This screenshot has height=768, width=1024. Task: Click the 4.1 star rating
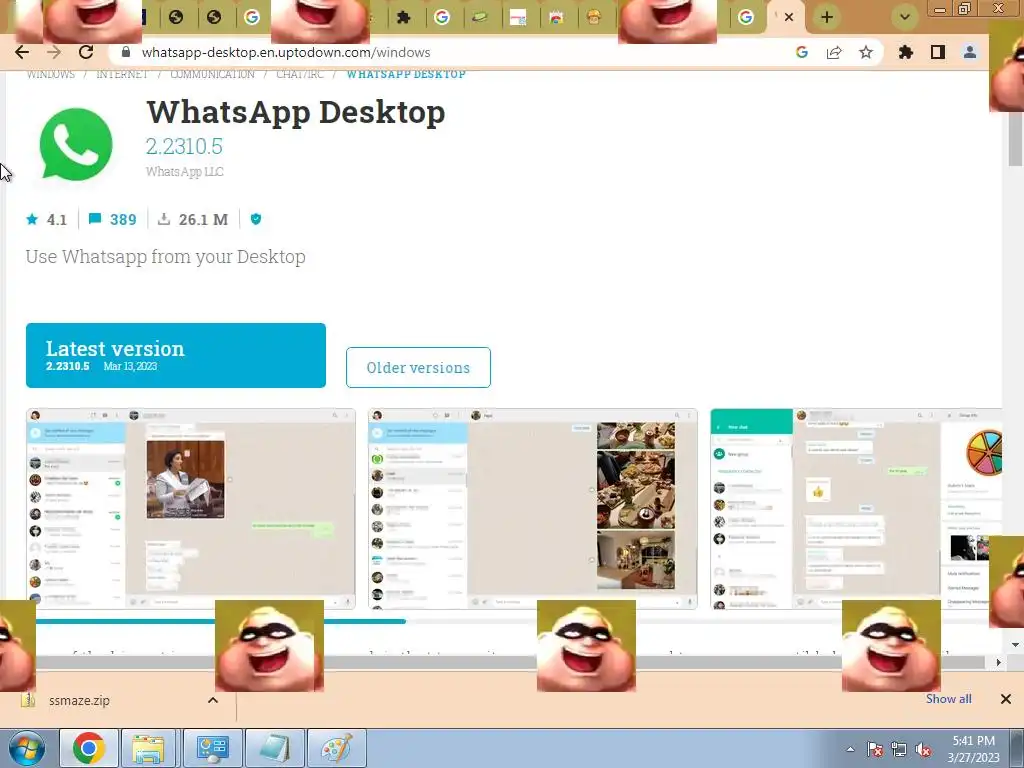coord(46,219)
